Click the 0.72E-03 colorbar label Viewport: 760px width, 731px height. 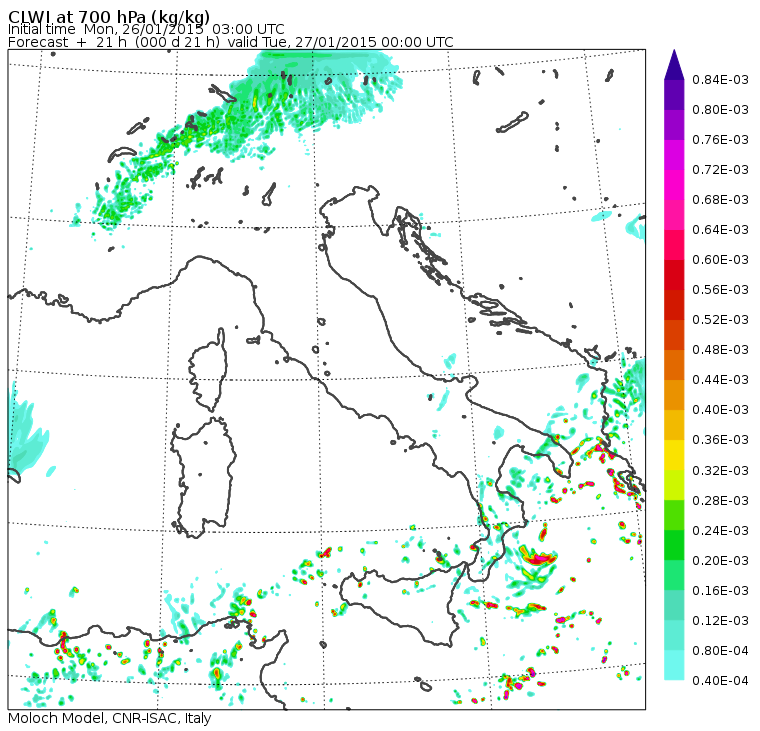point(720,170)
